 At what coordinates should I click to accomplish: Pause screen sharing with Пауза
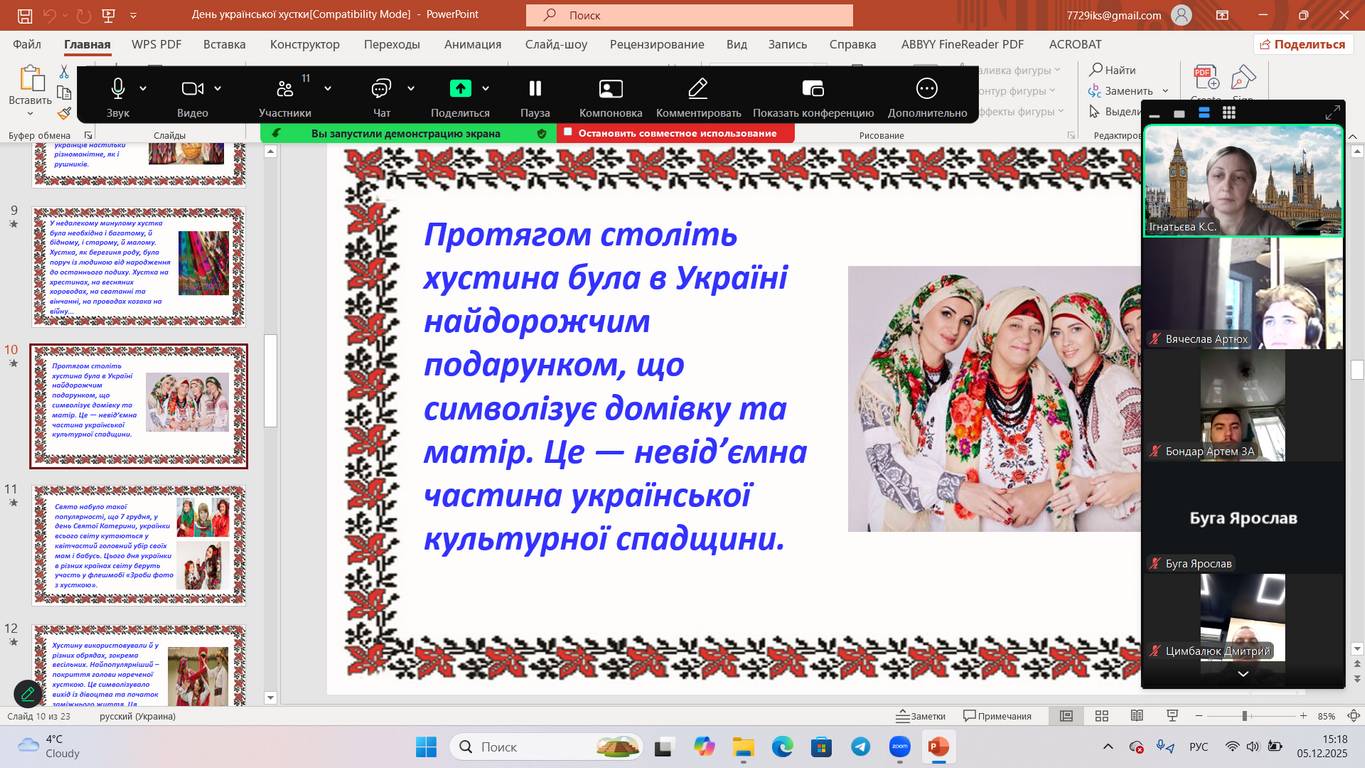coord(535,89)
